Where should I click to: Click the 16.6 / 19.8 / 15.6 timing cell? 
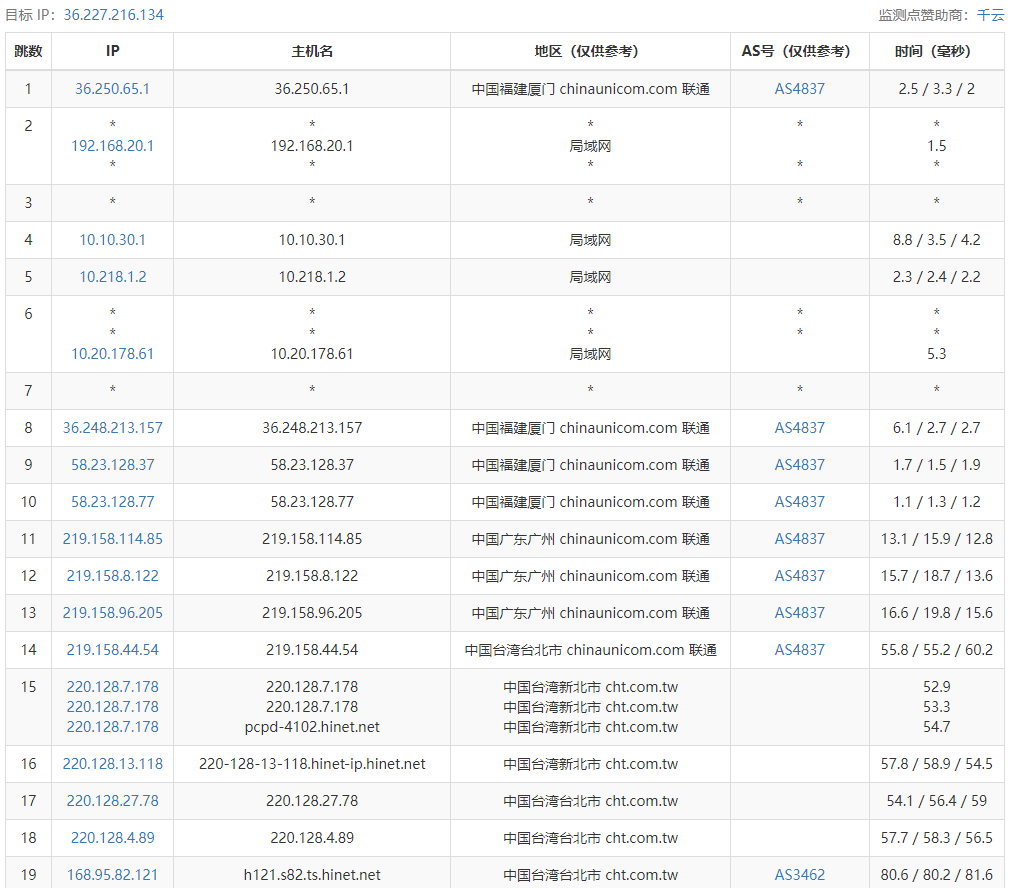pyautogui.click(x=937, y=613)
